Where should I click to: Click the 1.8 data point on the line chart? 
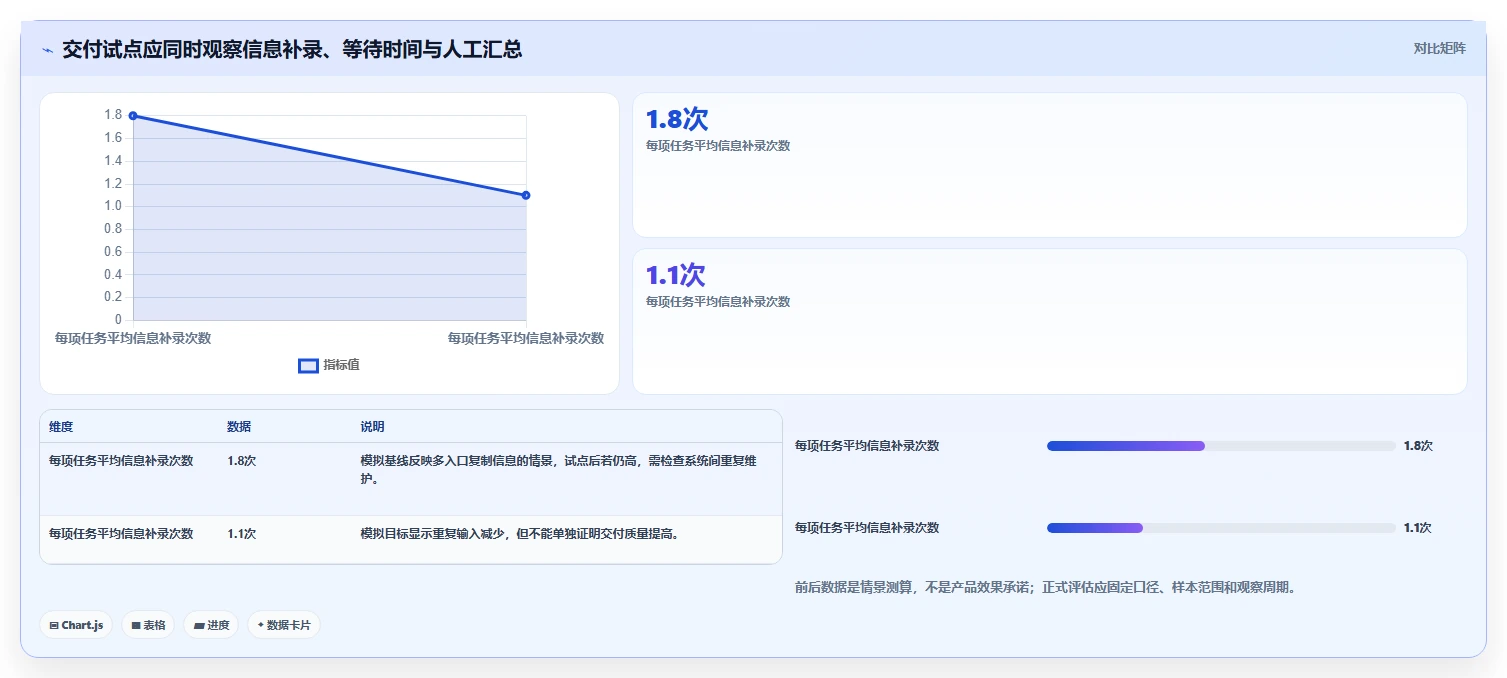click(133, 116)
